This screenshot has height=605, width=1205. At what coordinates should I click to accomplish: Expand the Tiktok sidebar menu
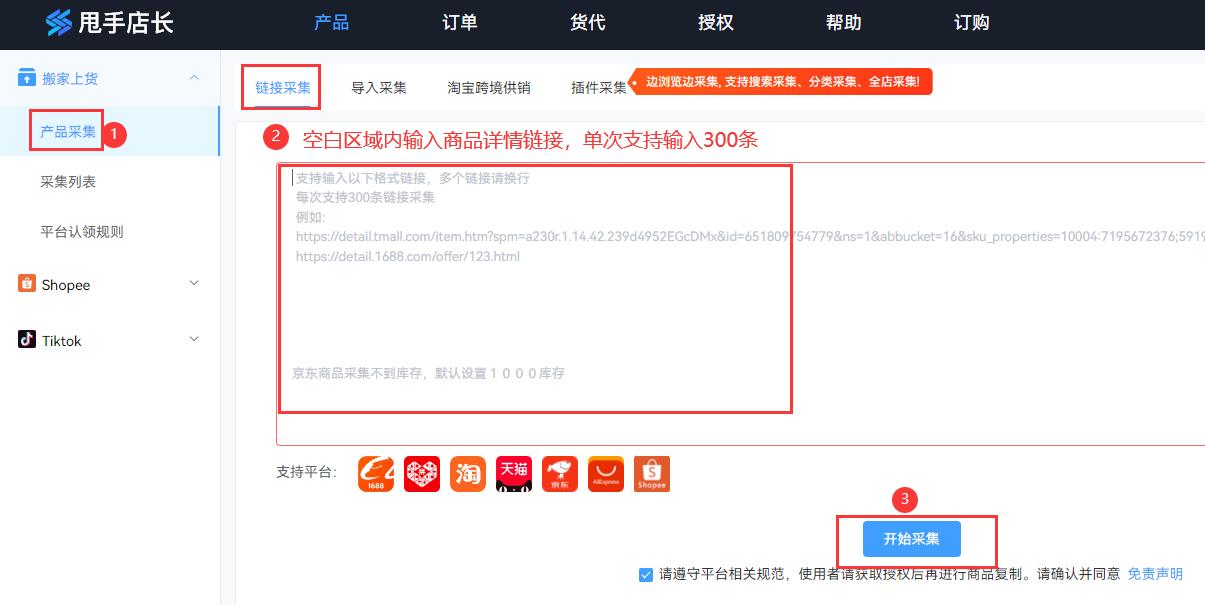click(193, 340)
